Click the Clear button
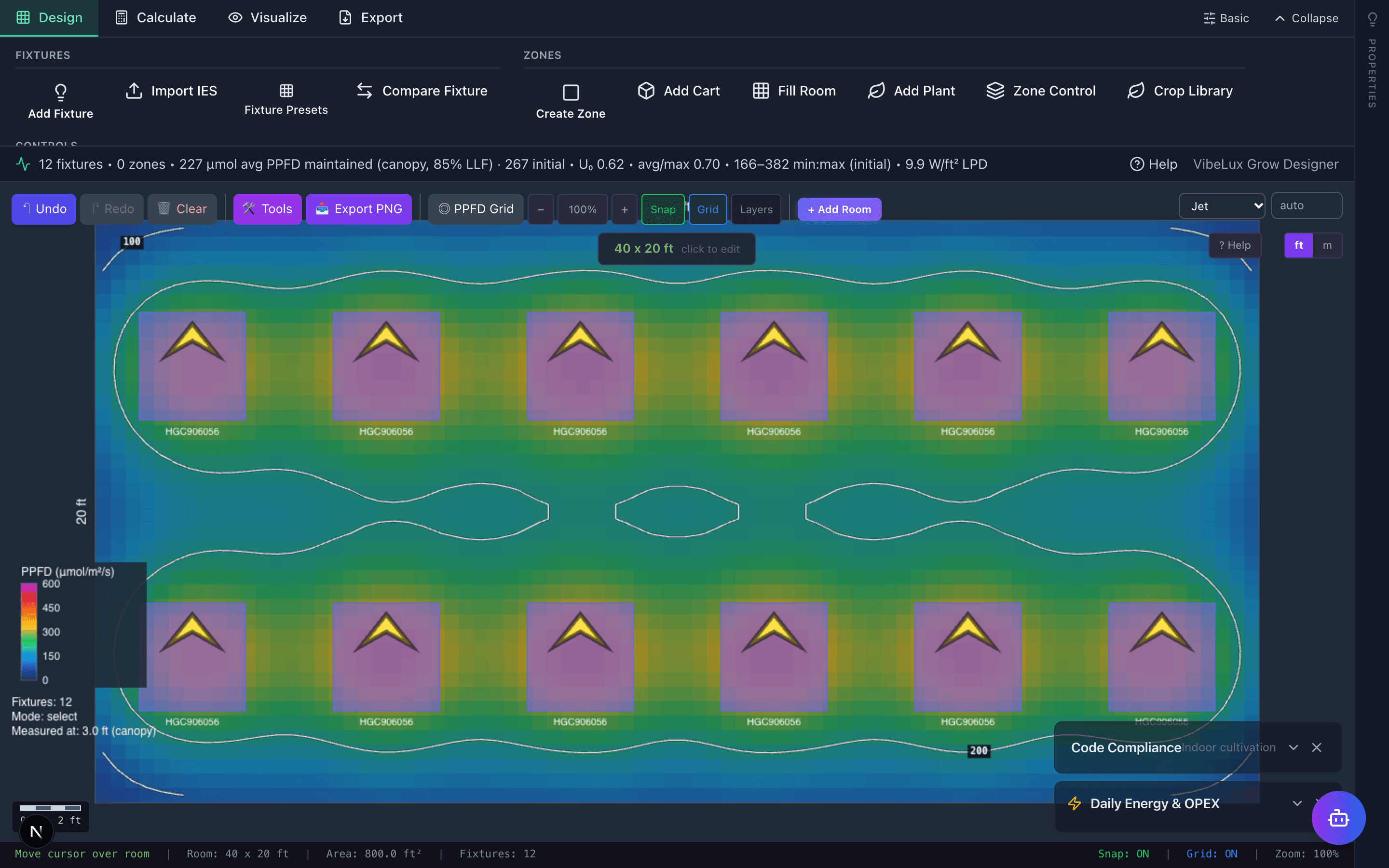Image resolution: width=1389 pixels, height=868 pixels. coord(182,209)
